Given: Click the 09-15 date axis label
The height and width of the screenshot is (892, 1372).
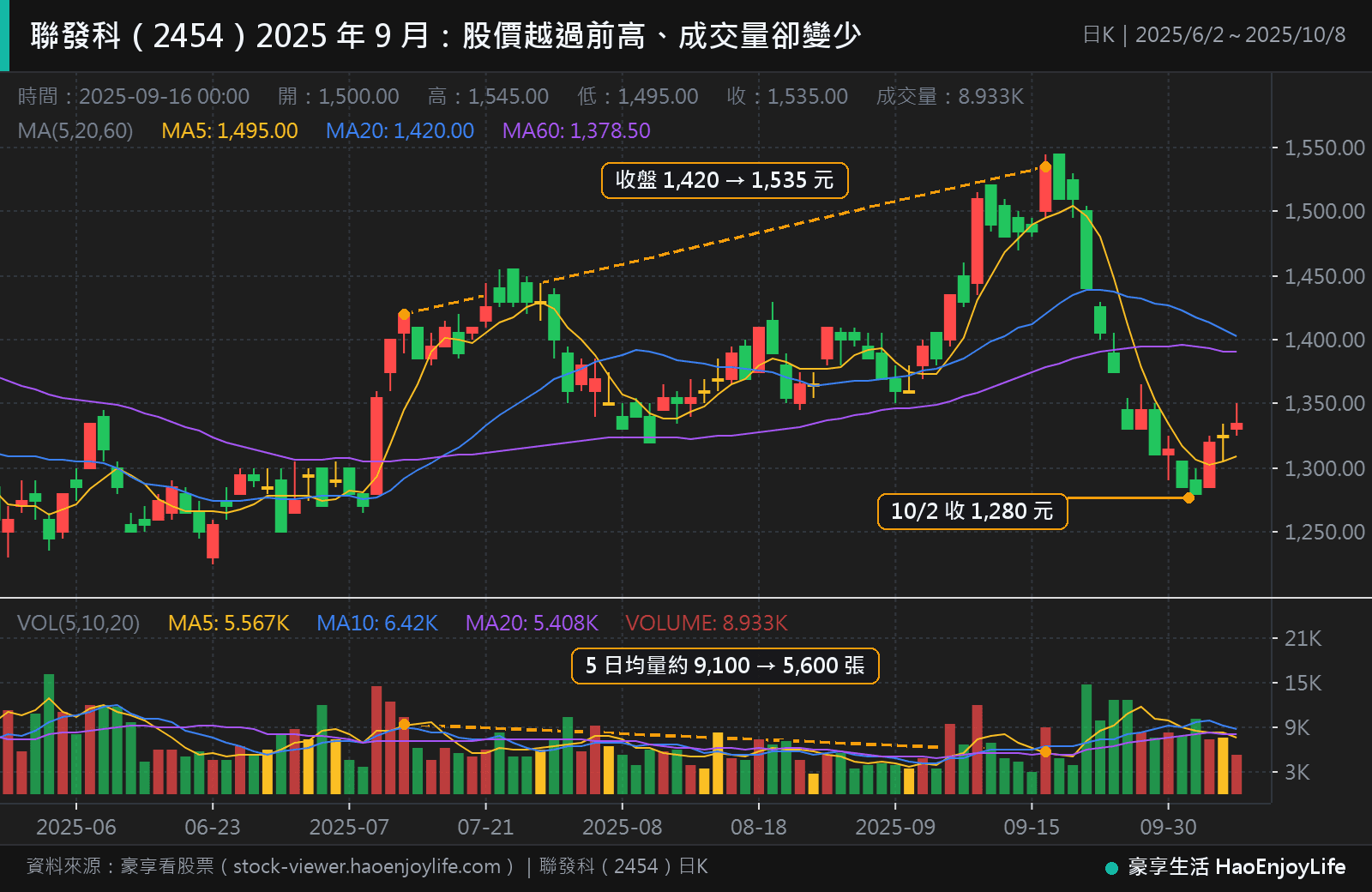Looking at the screenshot, I should pos(1032,827).
